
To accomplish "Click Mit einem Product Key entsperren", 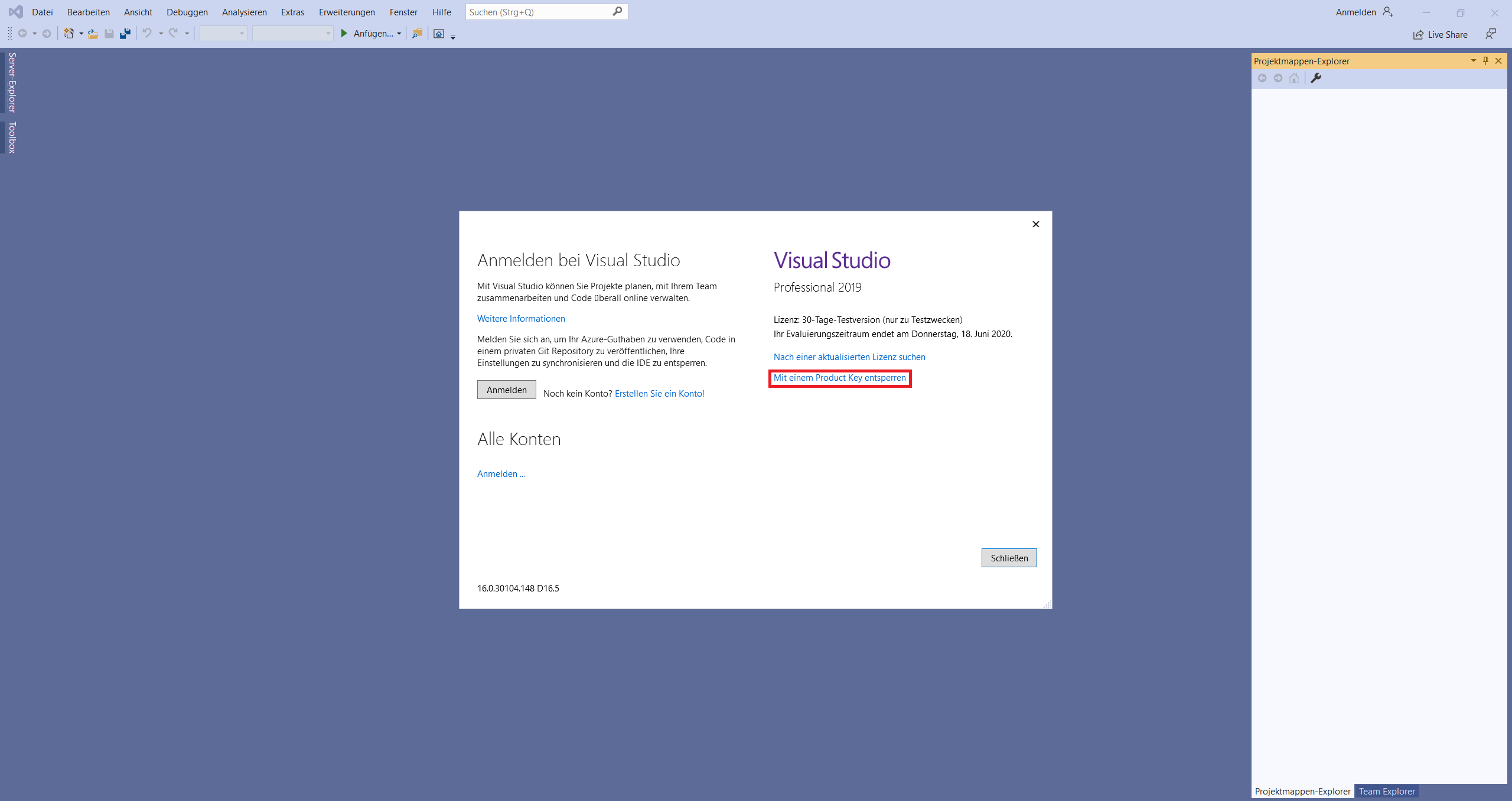I will [840, 378].
